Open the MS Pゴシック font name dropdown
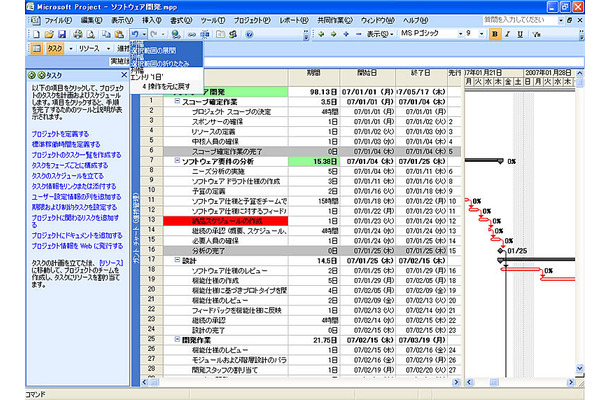The image size is (610, 400). [x=460, y=34]
